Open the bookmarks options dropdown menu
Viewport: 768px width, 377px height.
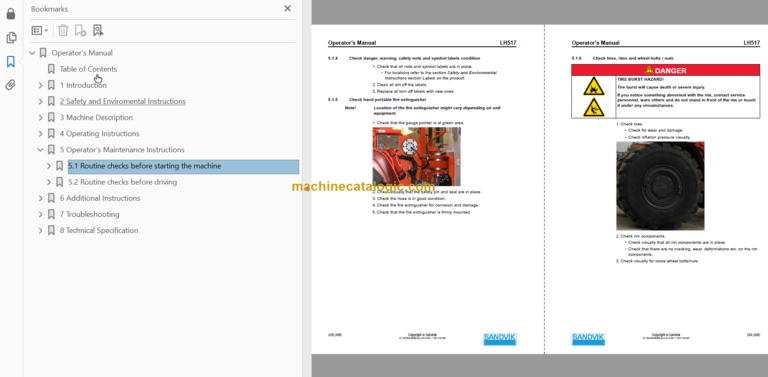click(x=40, y=30)
